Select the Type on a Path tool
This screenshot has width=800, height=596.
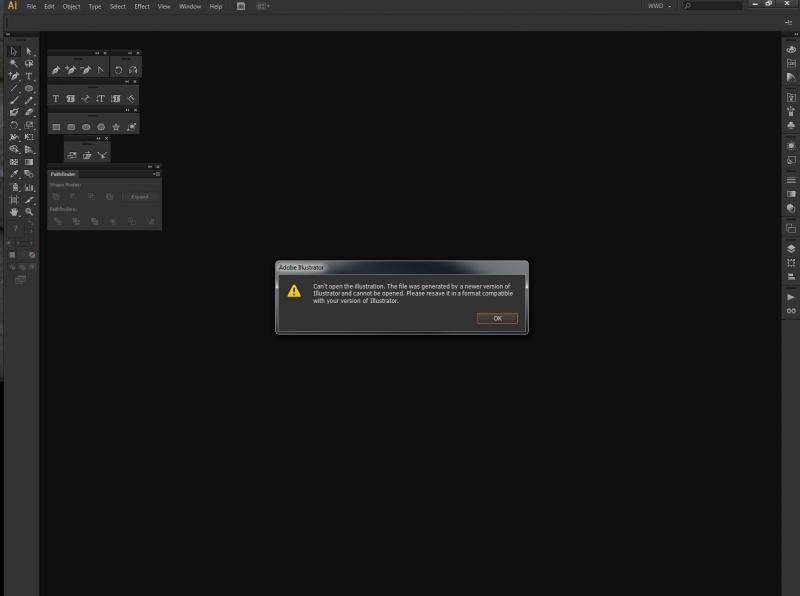pyautogui.click(x=86, y=98)
